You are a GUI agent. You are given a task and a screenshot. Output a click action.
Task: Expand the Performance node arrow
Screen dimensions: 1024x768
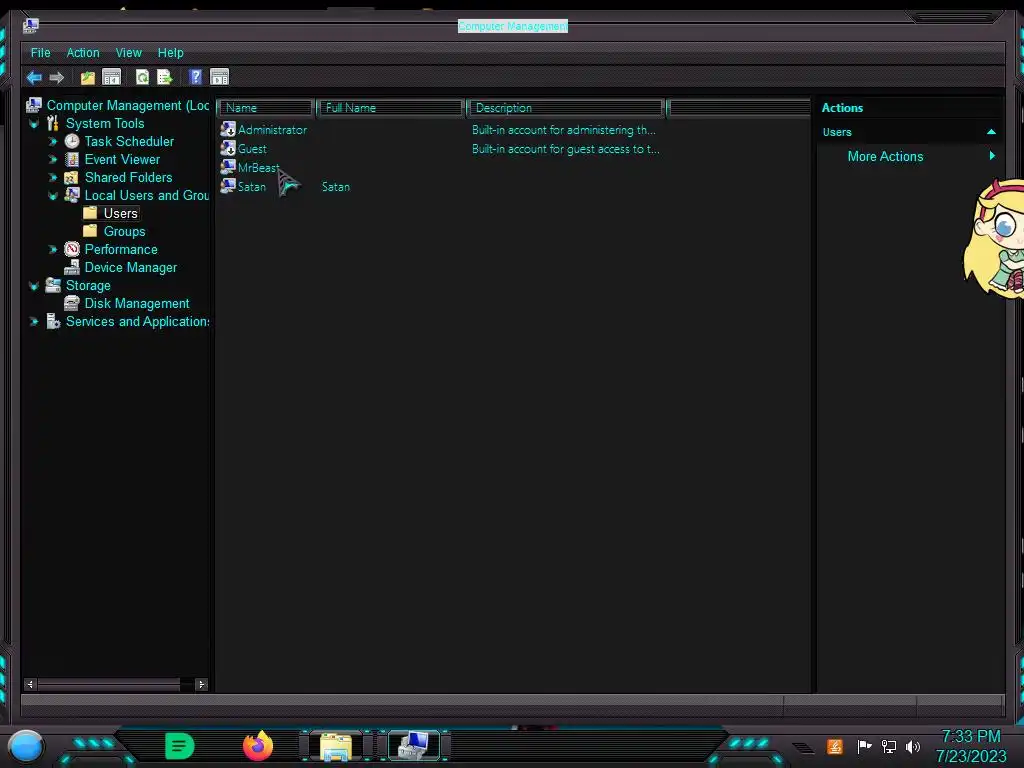click(53, 249)
